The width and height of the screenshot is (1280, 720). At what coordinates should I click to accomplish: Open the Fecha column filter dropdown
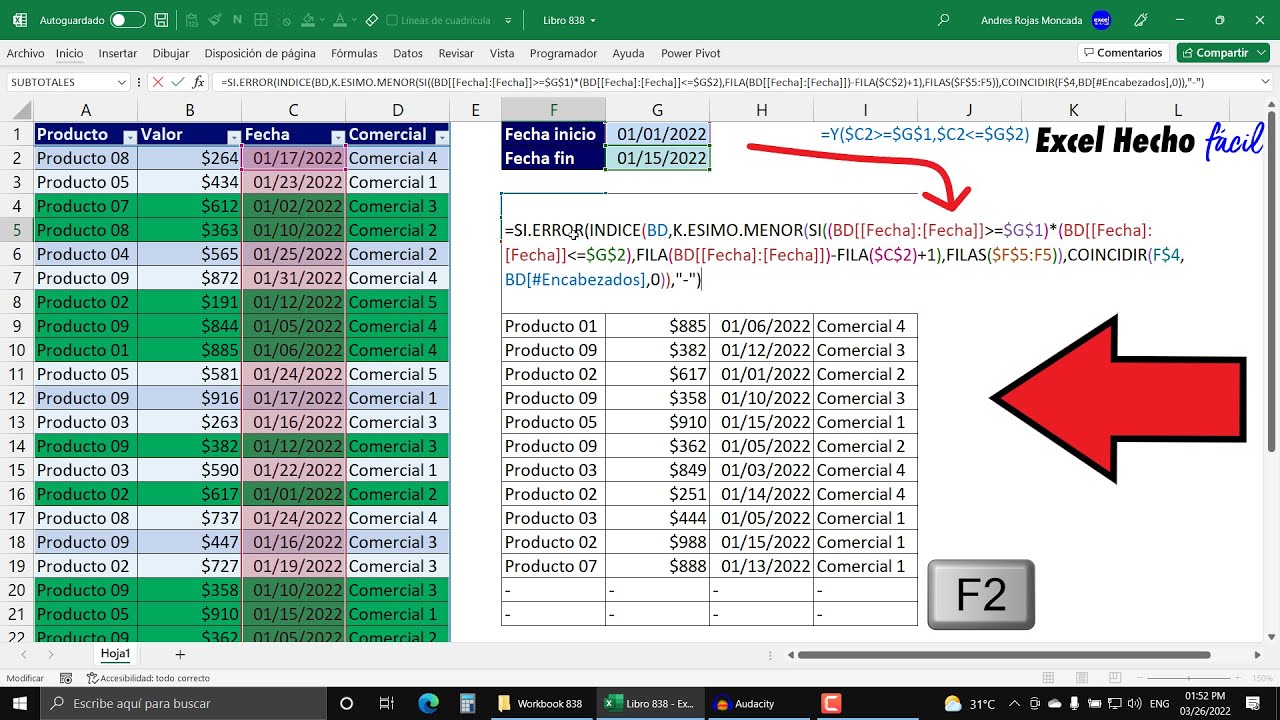(x=337, y=135)
